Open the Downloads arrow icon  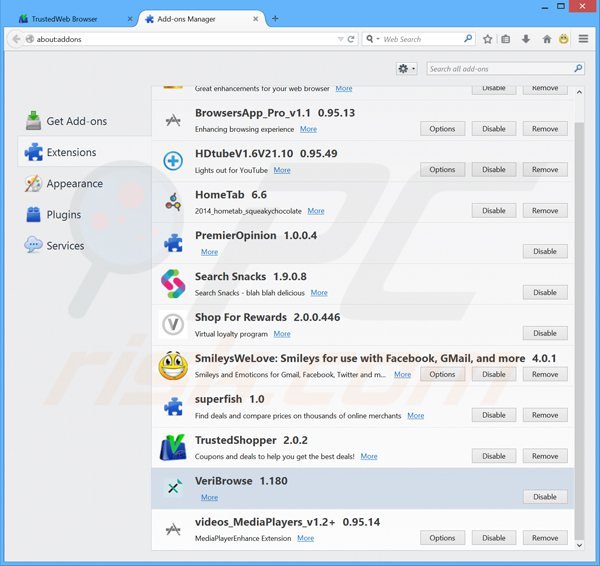[526, 39]
